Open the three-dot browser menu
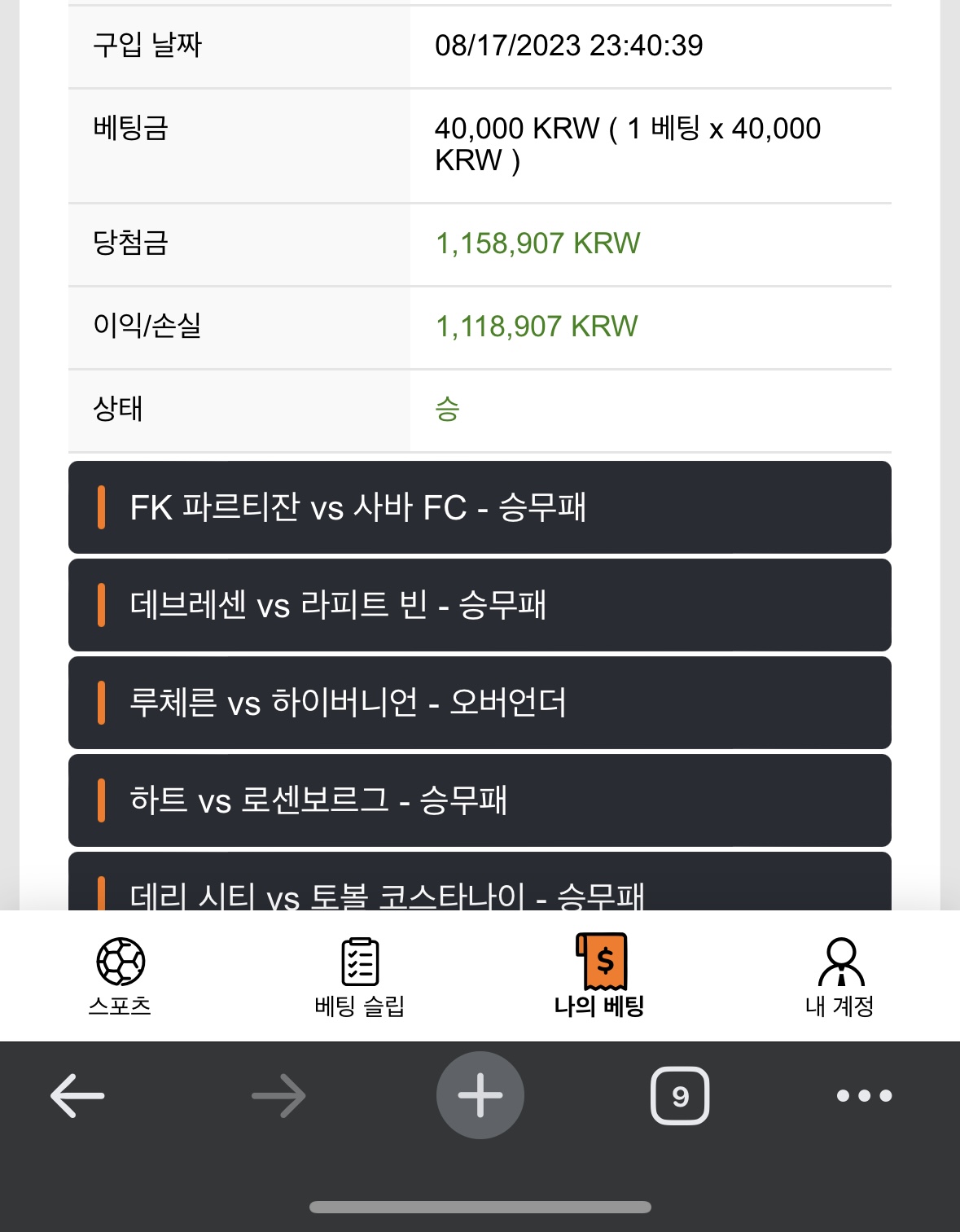960x1232 pixels. coord(865,1096)
